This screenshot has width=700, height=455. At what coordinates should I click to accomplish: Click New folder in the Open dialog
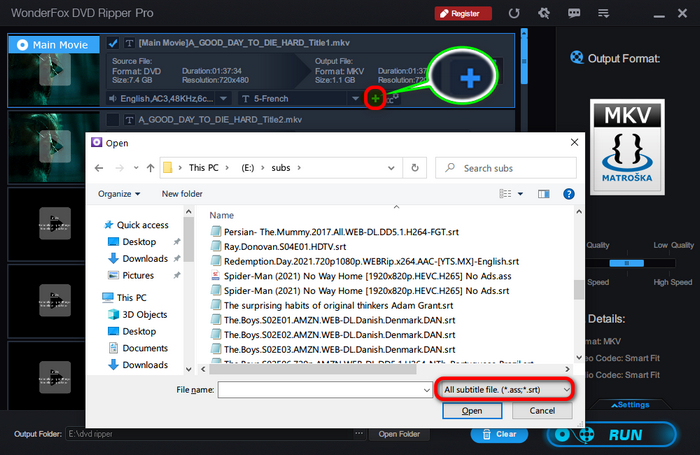(182, 194)
